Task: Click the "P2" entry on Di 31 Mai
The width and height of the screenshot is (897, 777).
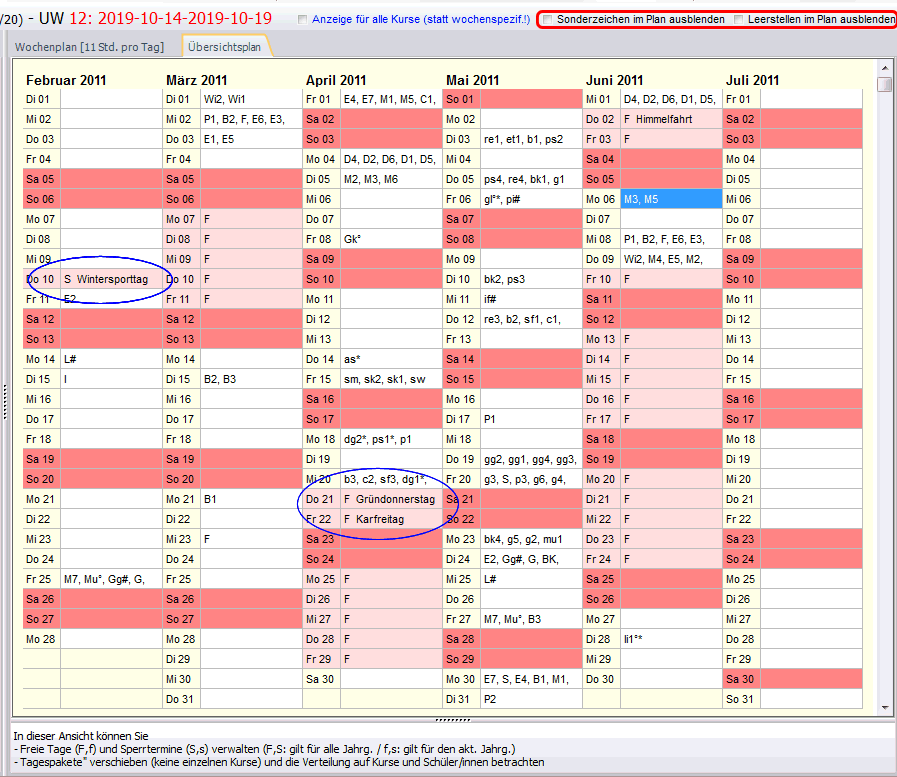Action: pos(490,699)
